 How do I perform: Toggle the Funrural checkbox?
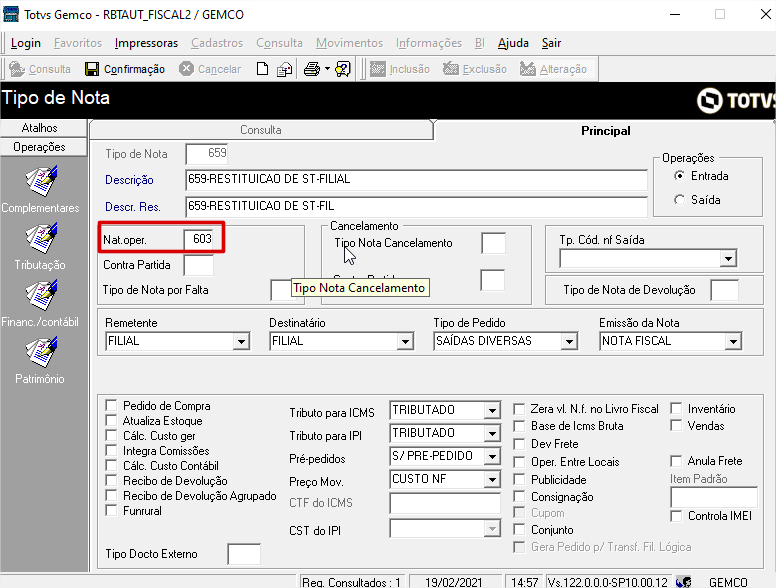111,511
